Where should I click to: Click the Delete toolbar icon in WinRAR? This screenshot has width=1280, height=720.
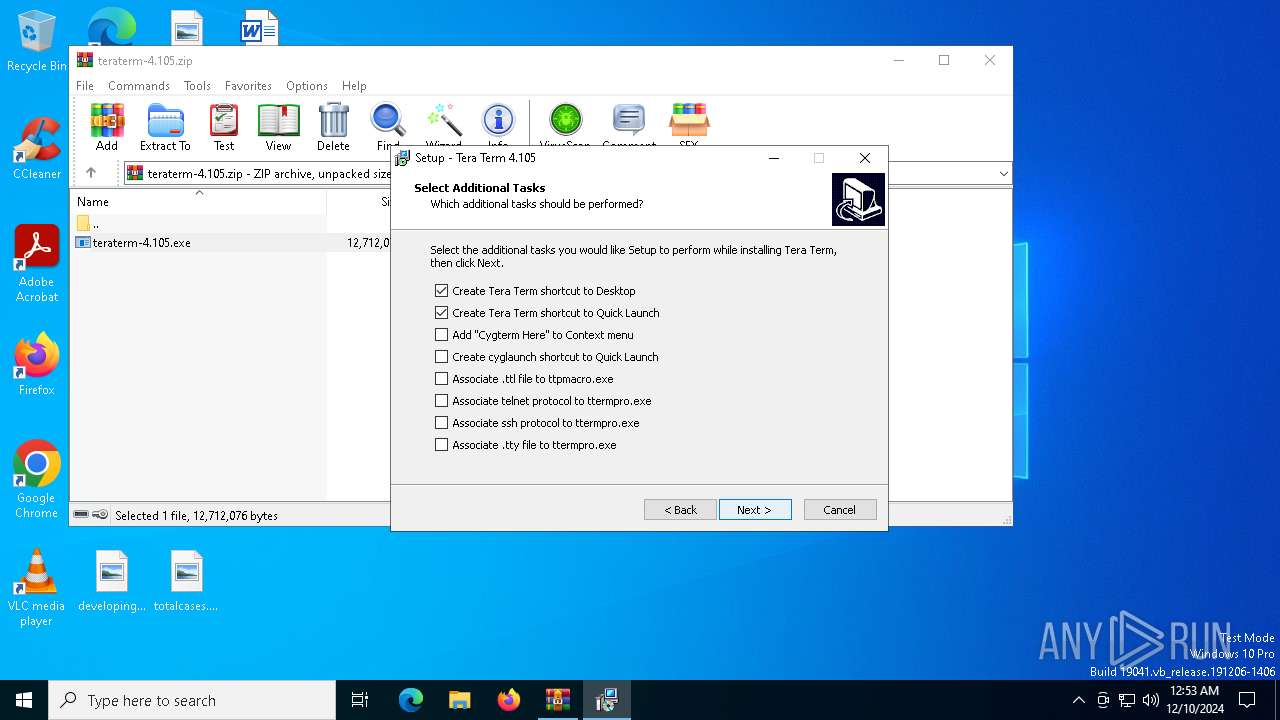(x=333, y=127)
